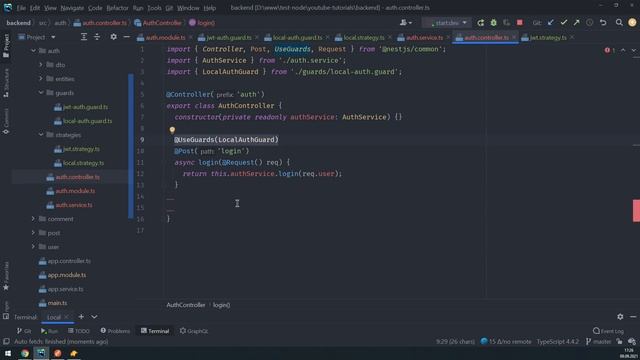640x360 pixels.
Task: Open terminal panel settings gear
Action: [620, 317]
